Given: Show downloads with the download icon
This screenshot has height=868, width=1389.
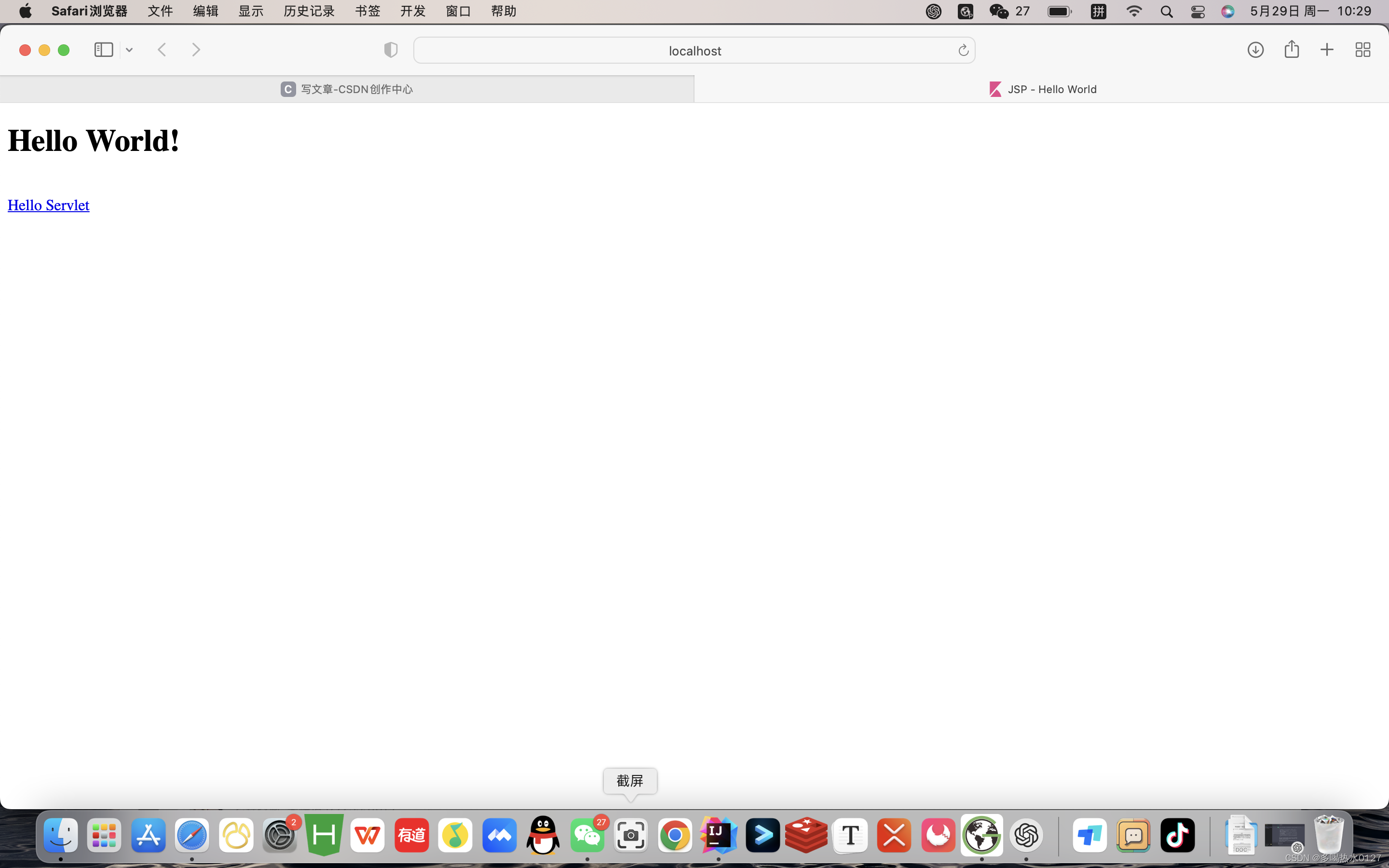Looking at the screenshot, I should tap(1255, 50).
